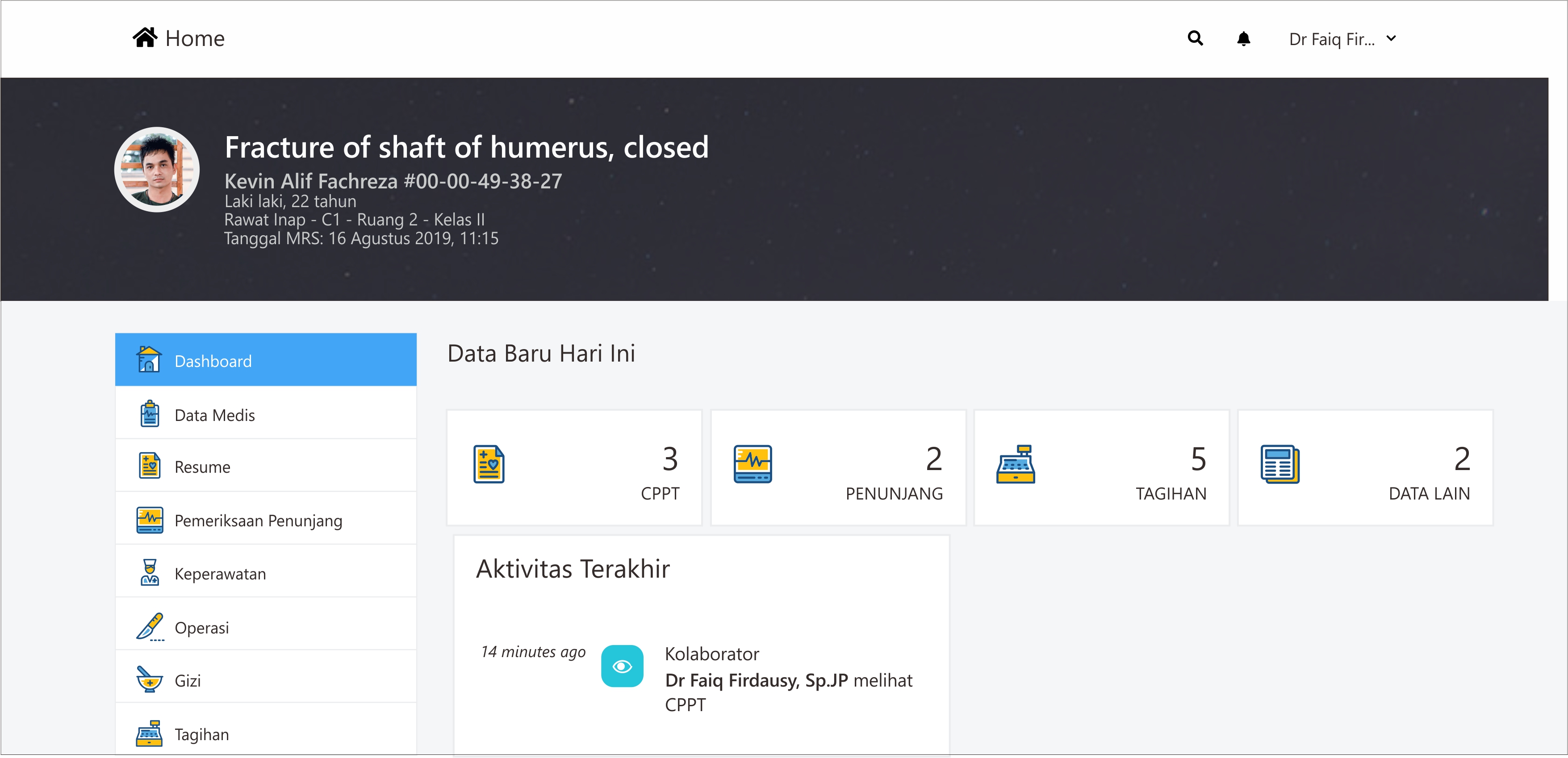Click the 'Fracture of shaft of humerus, closed' title
Screen dimensions: 1568x758
point(467,147)
